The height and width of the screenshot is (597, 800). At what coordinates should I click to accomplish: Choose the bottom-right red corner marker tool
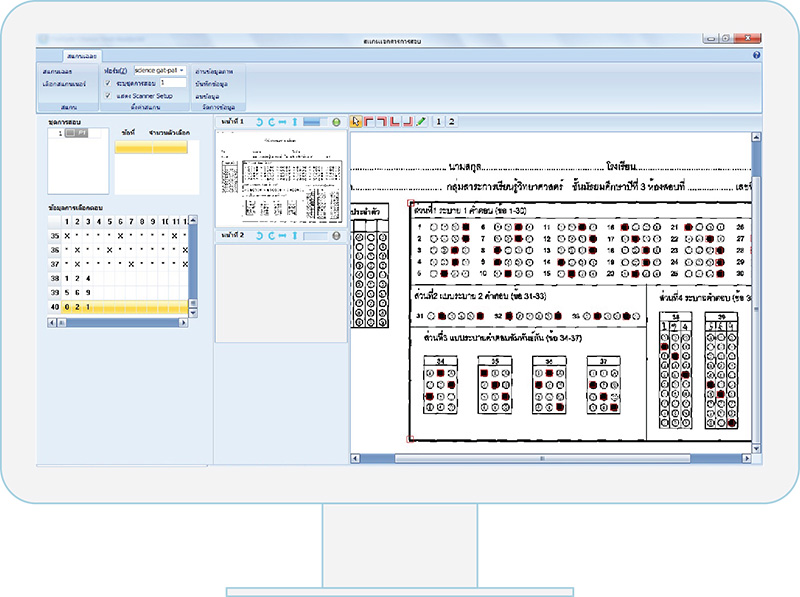pyautogui.click(x=408, y=121)
